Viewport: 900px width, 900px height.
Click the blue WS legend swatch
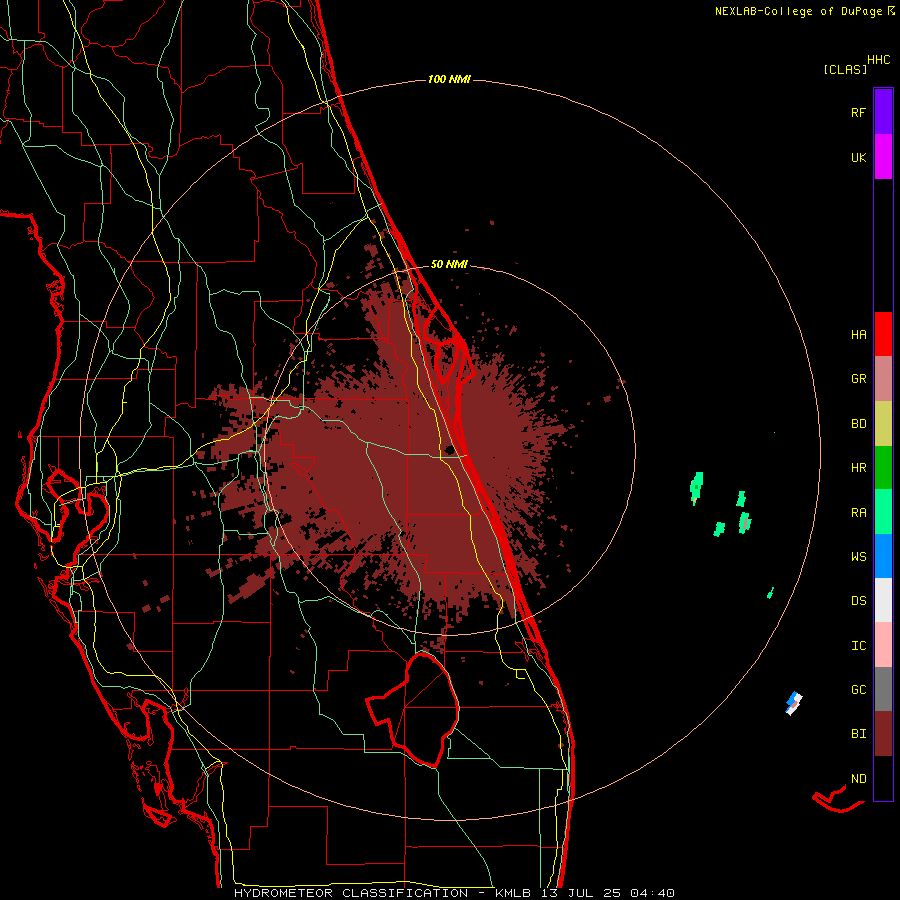883,556
